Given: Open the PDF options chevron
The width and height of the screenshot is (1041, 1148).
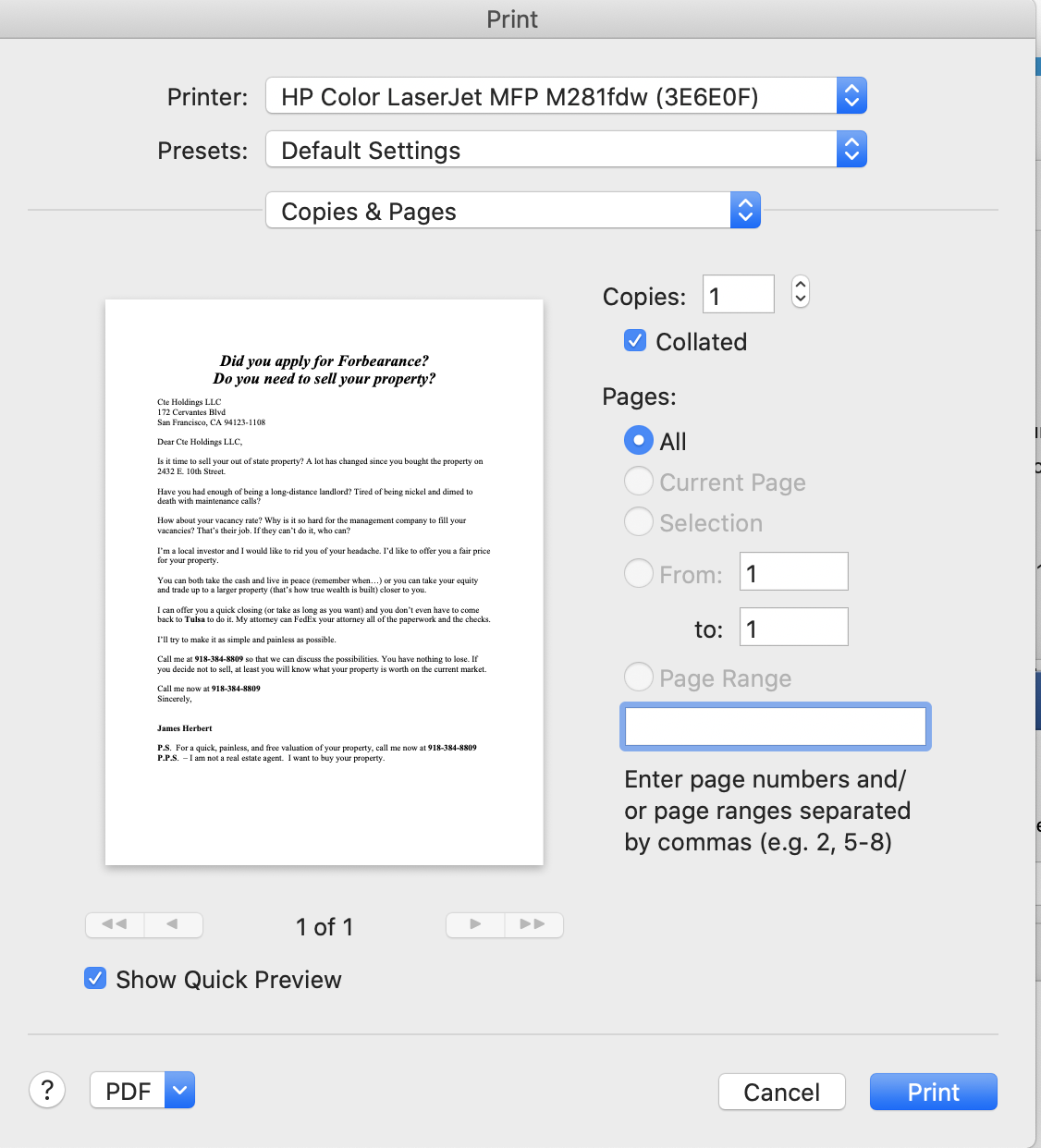Looking at the screenshot, I should coord(179,1090).
